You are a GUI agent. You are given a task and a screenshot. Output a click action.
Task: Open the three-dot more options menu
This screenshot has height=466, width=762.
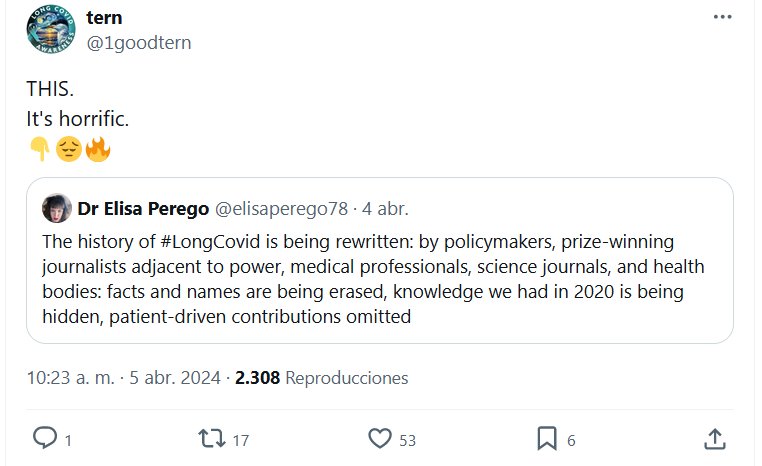722,18
